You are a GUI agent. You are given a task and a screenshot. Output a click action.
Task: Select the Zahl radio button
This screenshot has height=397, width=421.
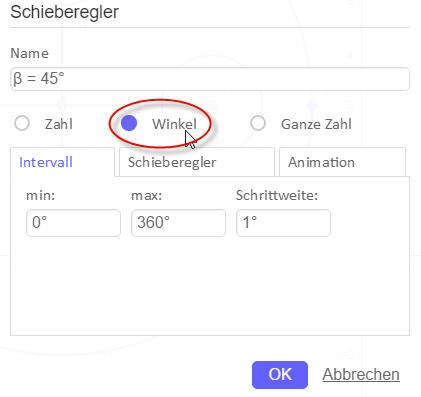[x=22, y=123]
